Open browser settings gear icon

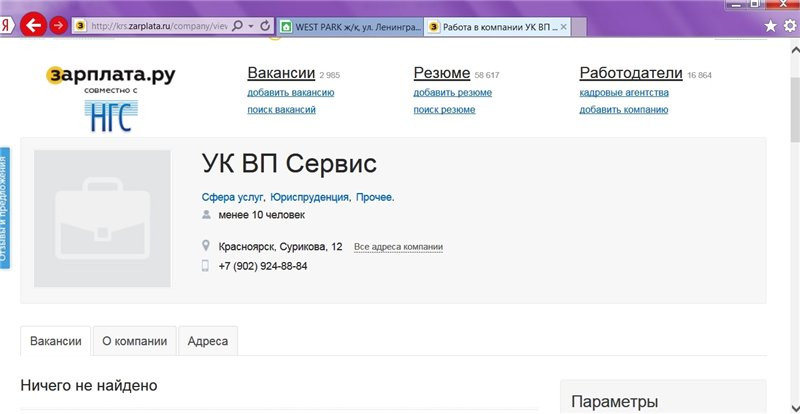[x=790, y=26]
